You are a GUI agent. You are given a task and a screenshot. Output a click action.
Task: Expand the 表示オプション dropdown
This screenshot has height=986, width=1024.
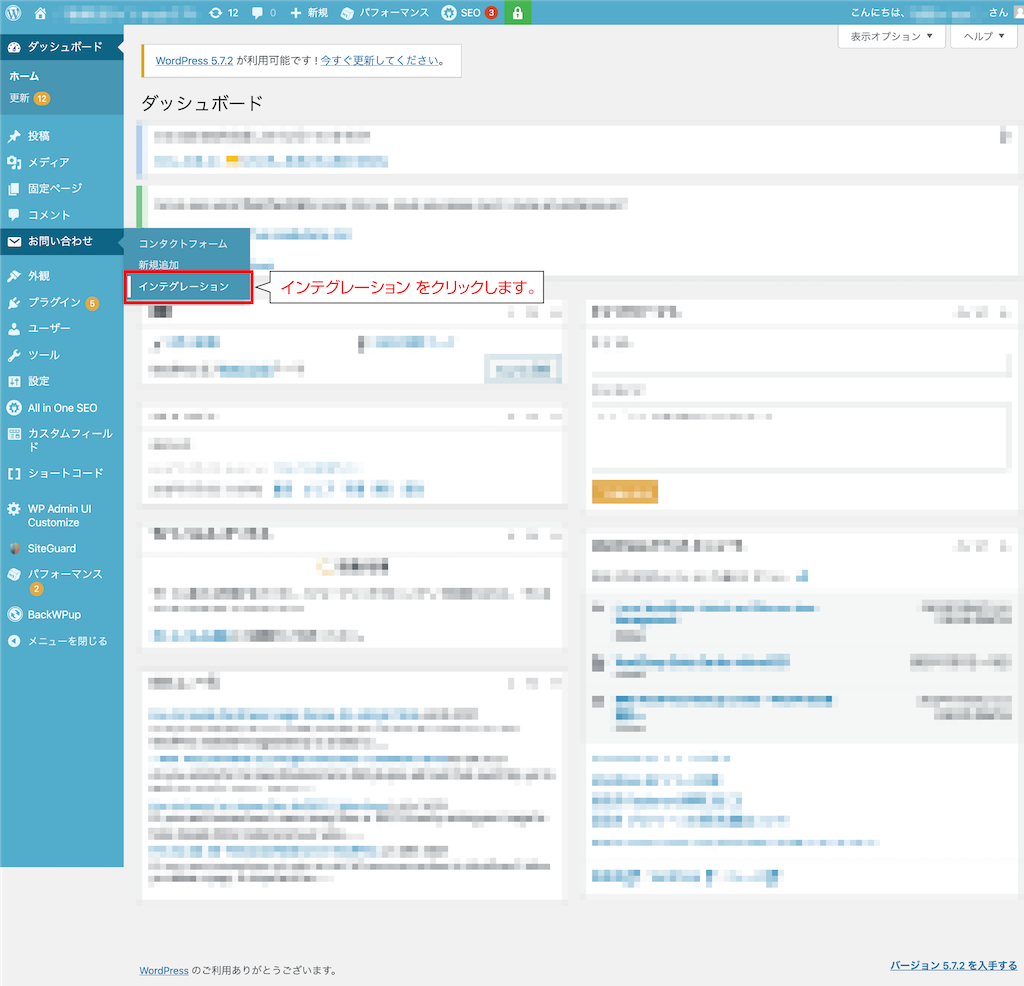[891, 36]
